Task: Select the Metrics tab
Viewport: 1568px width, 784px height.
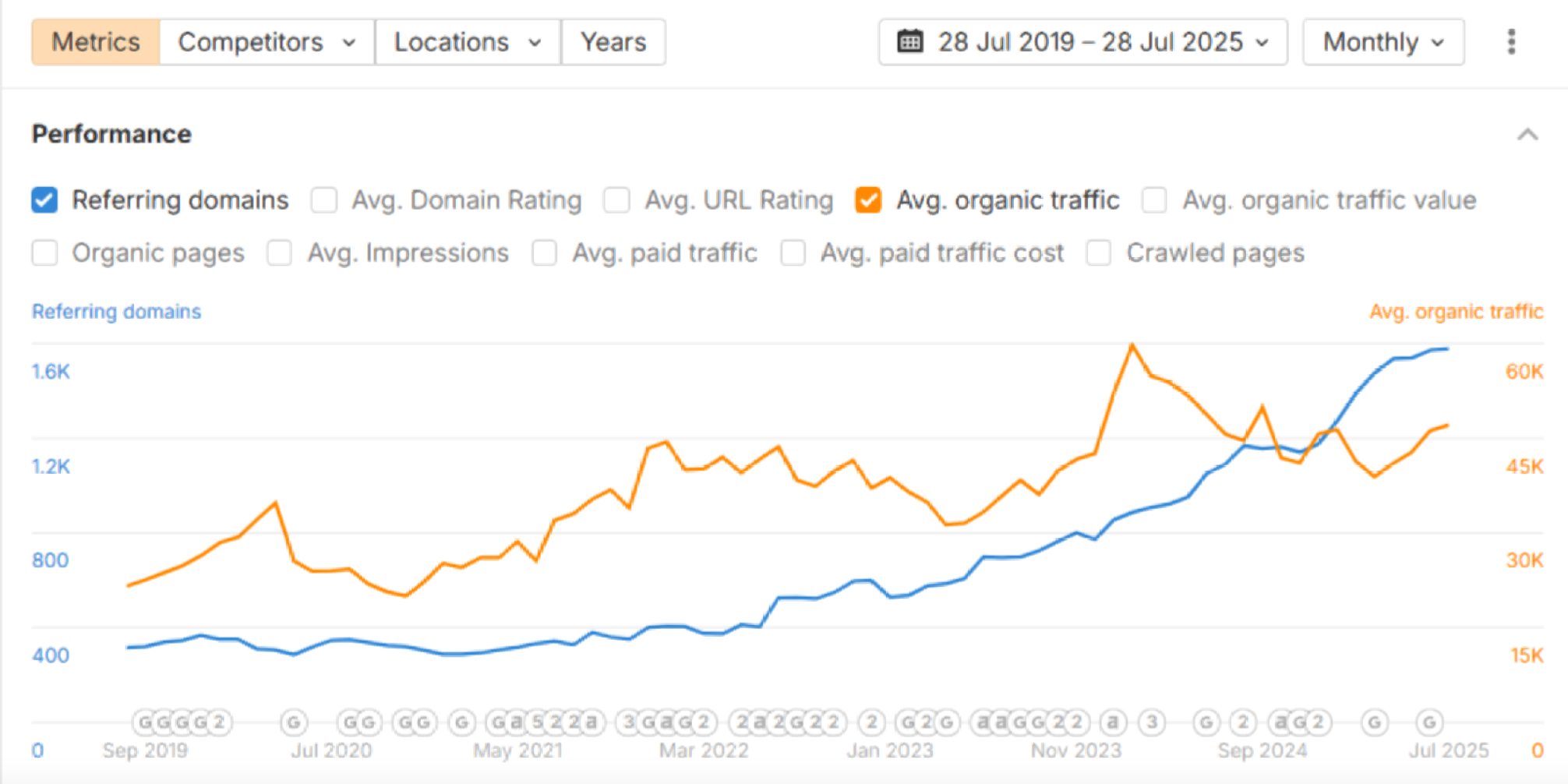Action: pos(96,42)
